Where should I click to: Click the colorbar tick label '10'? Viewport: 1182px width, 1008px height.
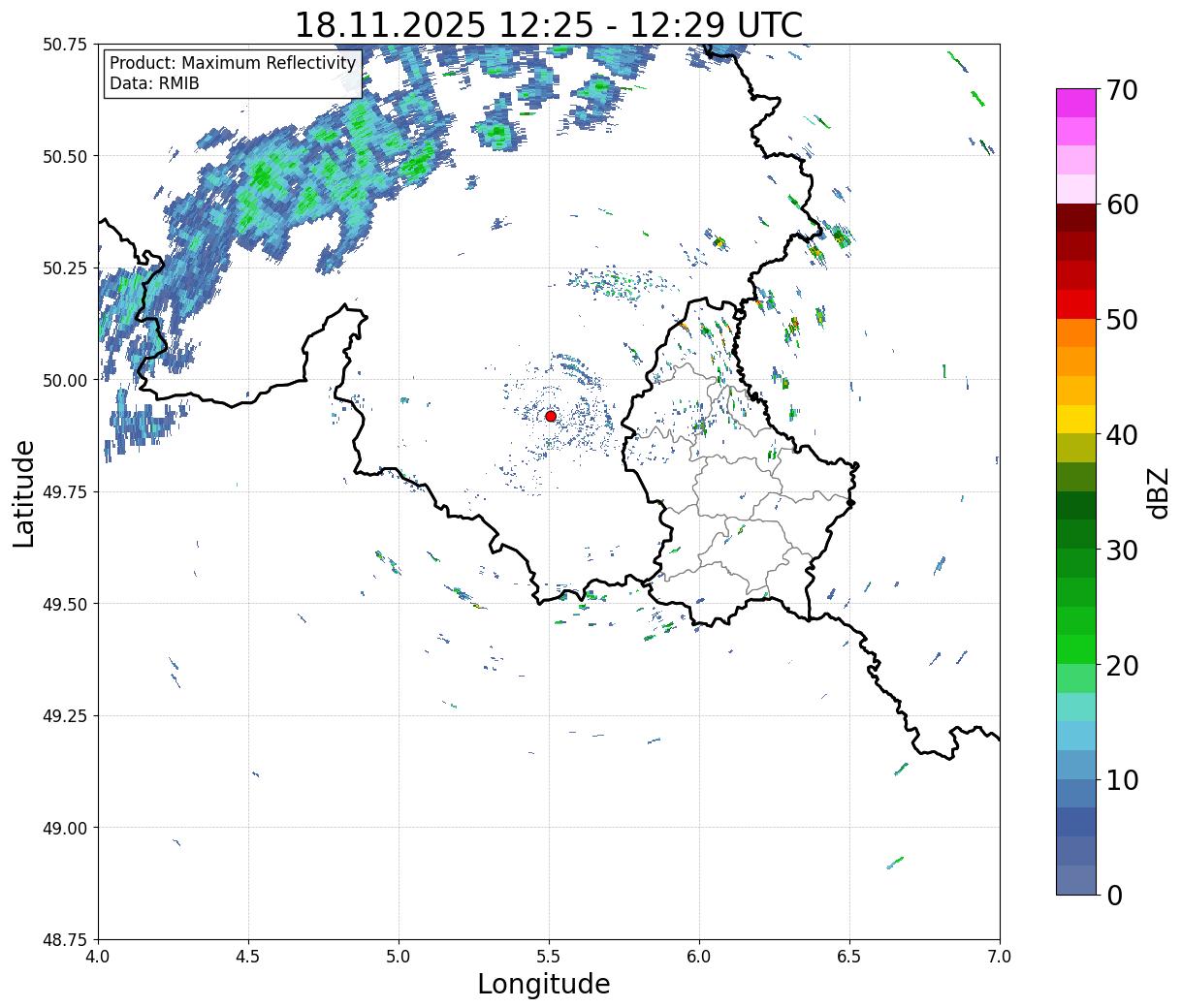(x=1121, y=779)
